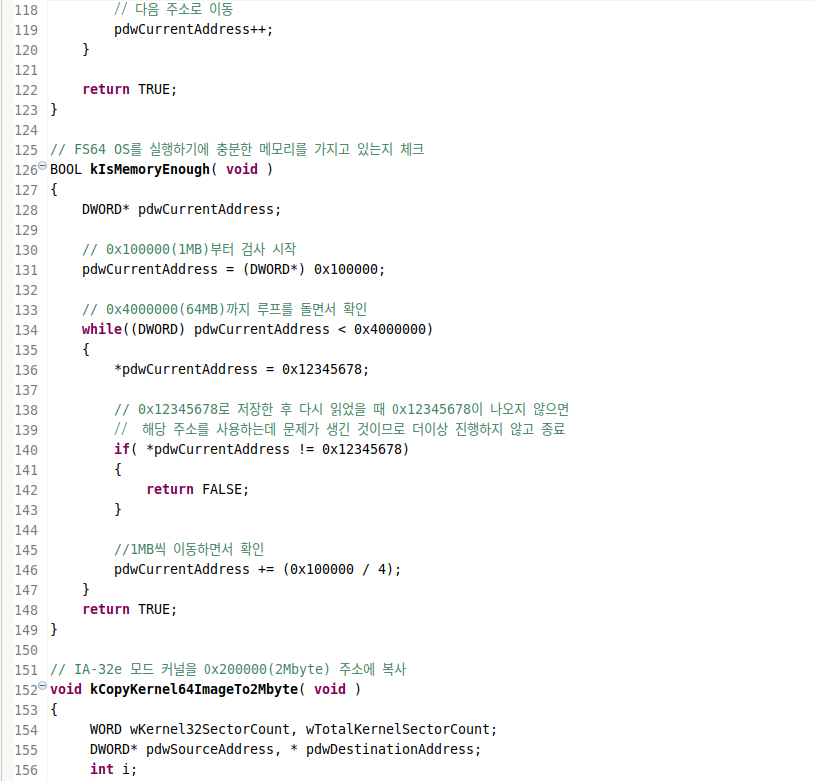Click comment '// 다음 주소로 이동'
This screenshot has height=781, width=814.
(173, 10)
